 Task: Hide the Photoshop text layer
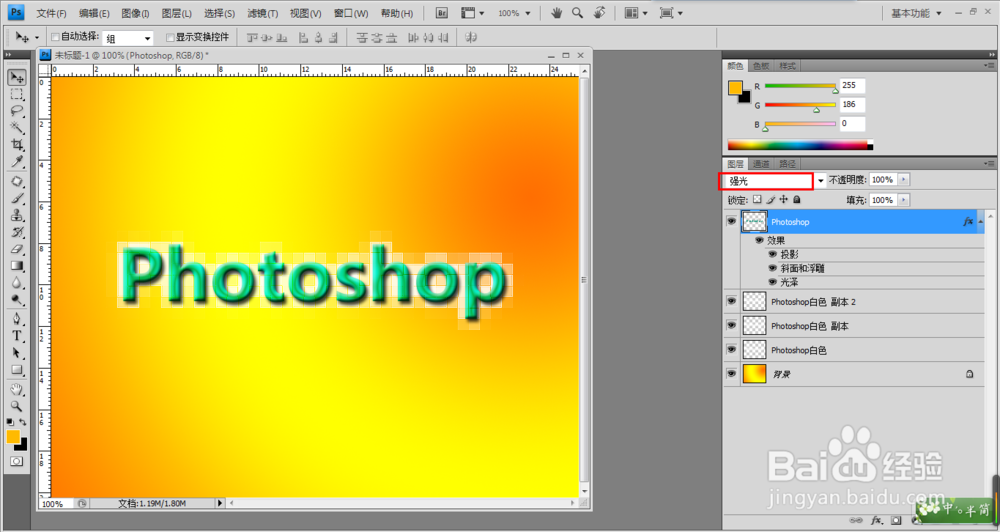tap(732, 221)
